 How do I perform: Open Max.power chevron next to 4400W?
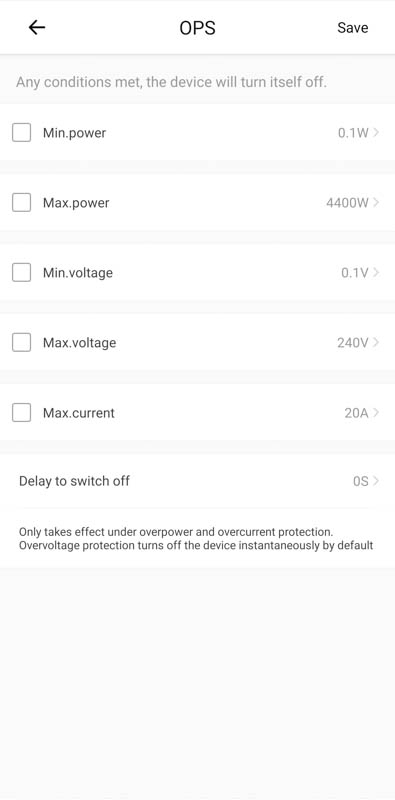pyautogui.click(x=376, y=203)
